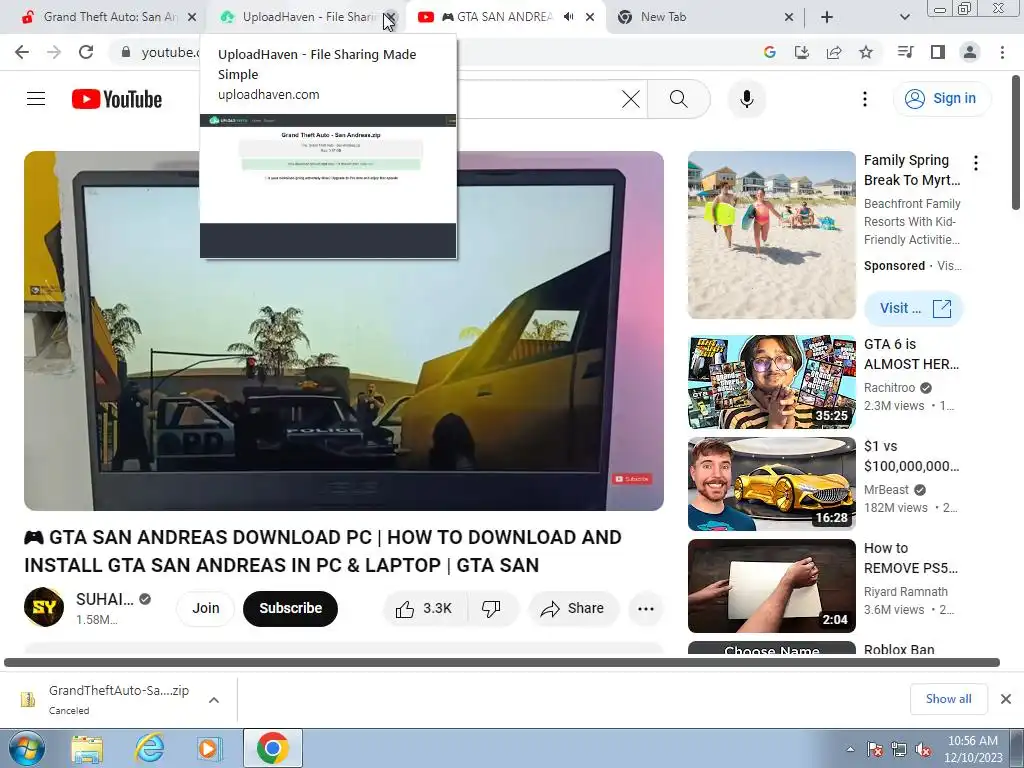Dislike the video with thumbs down
Image resolution: width=1024 pixels, height=768 pixels.
[x=492, y=609]
